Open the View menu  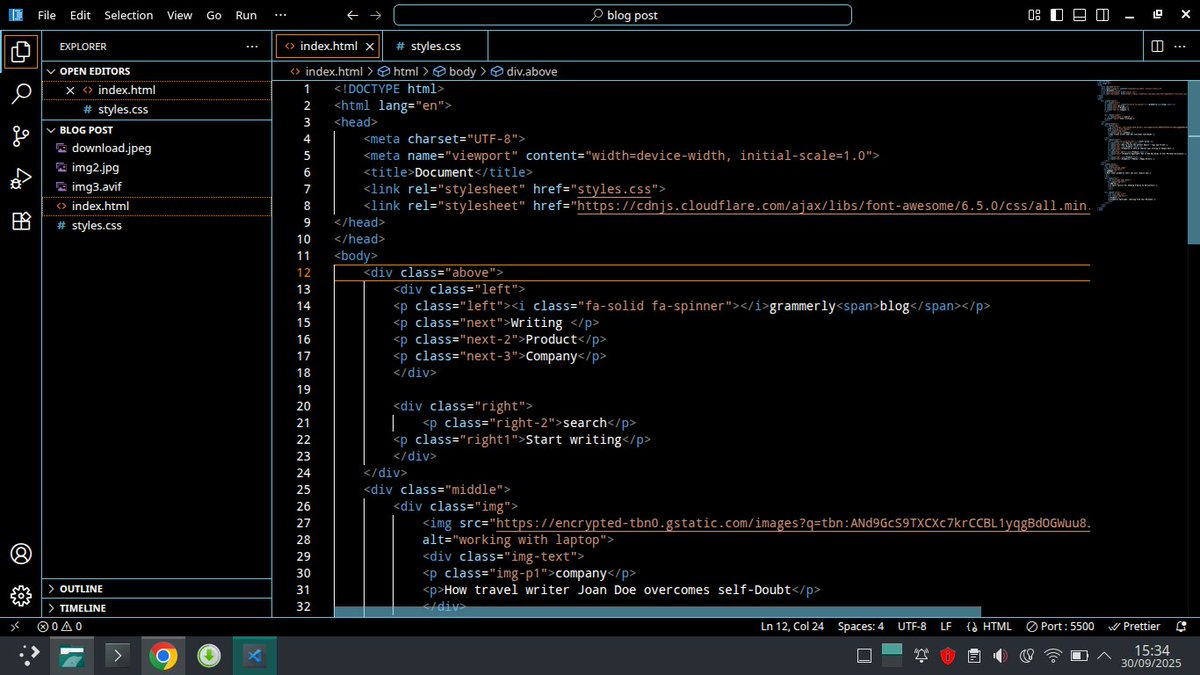tap(180, 15)
